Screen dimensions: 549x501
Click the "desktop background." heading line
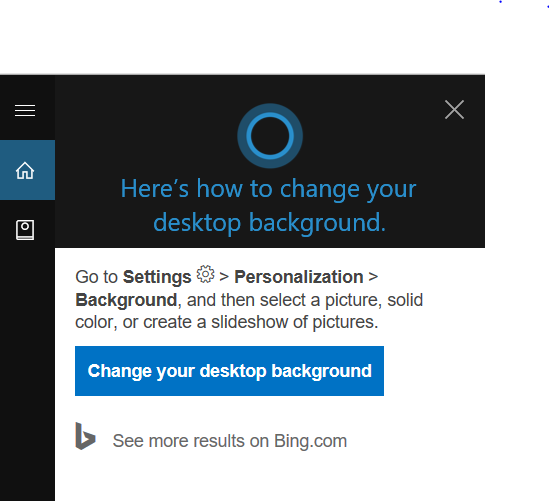(x=270, y=223)
